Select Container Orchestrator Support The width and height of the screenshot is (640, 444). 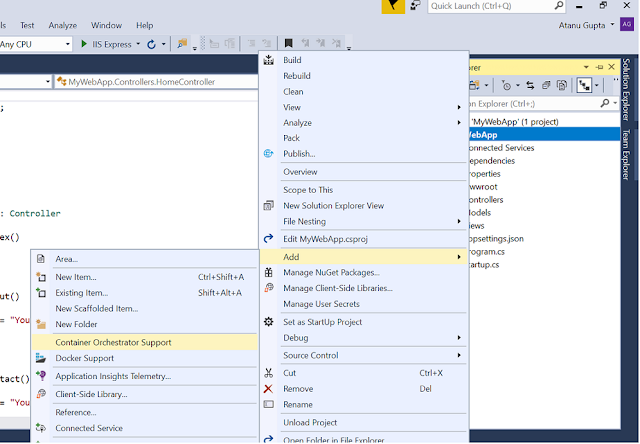144,342
